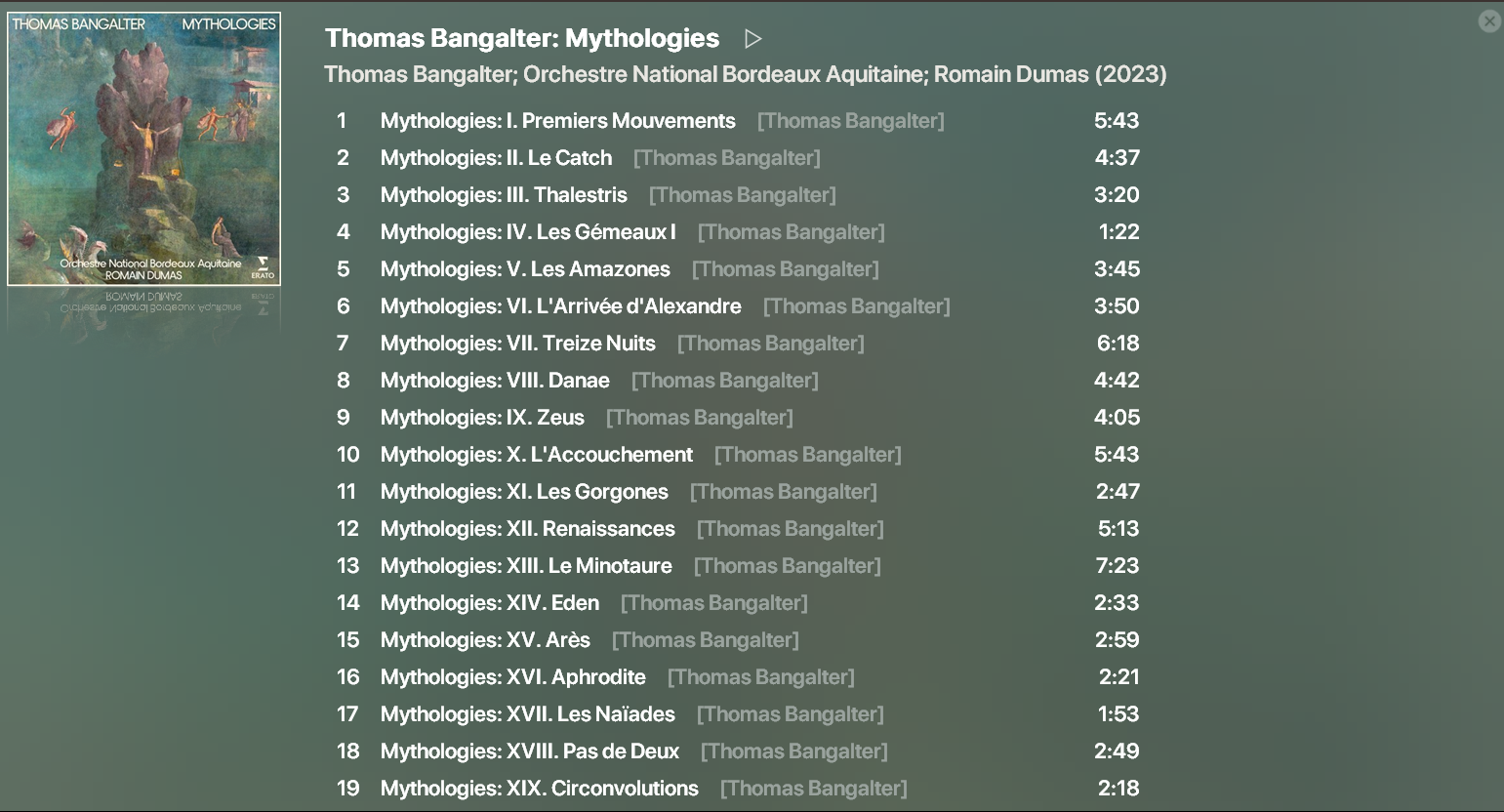Select track II. Le Catch
This screenshot has height=812, width=1504.
click(496, 158)
